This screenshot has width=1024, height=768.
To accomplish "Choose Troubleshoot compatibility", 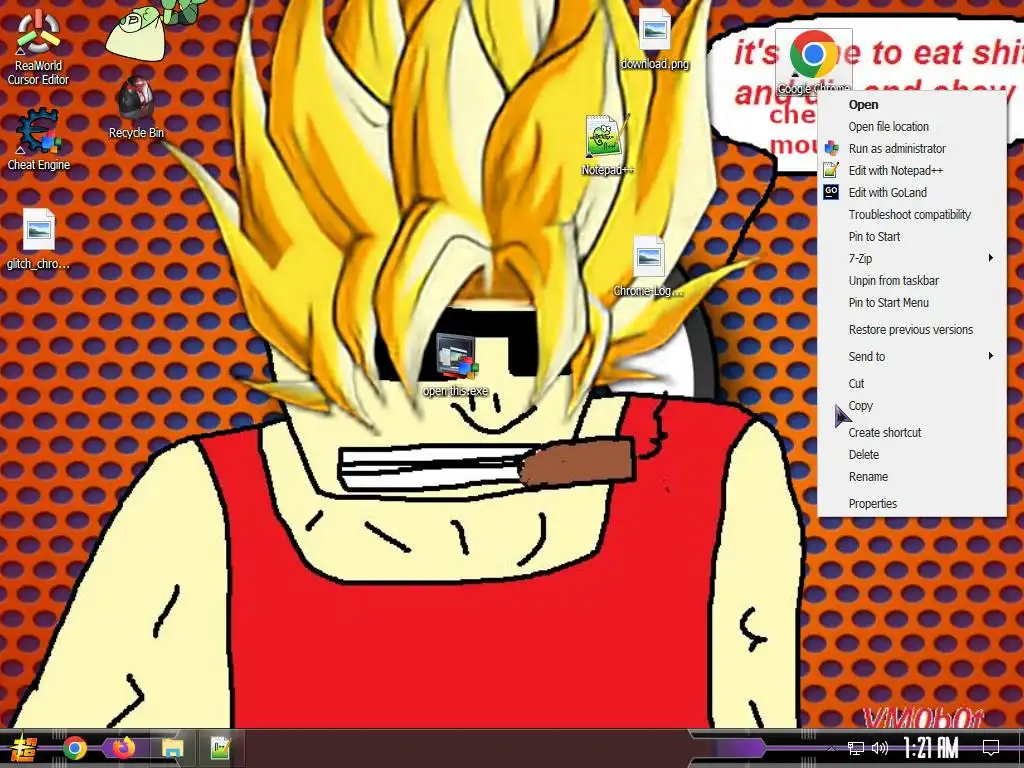I will click(912, 215).
